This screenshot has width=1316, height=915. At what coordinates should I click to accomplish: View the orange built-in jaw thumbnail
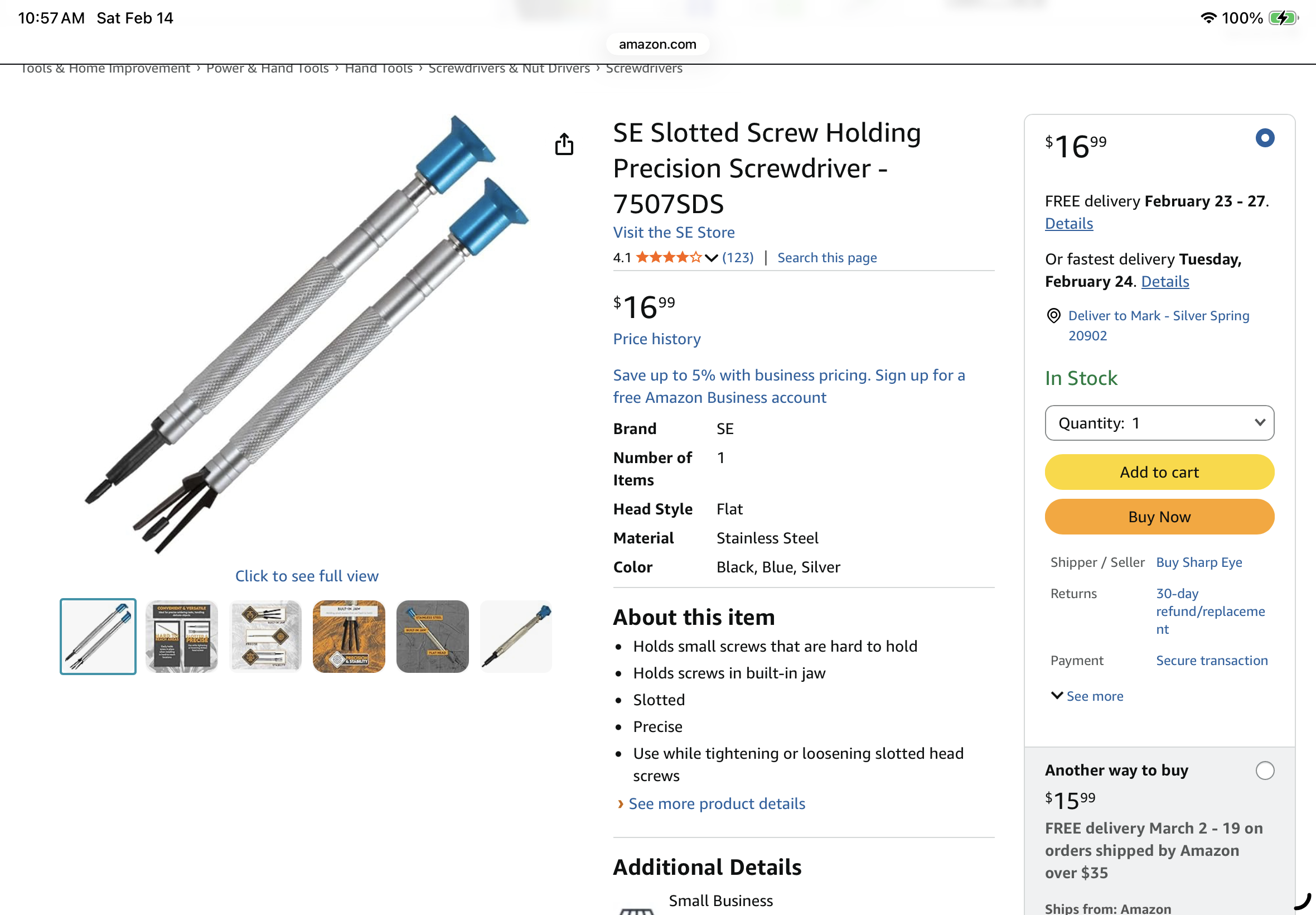pos(349,637)
